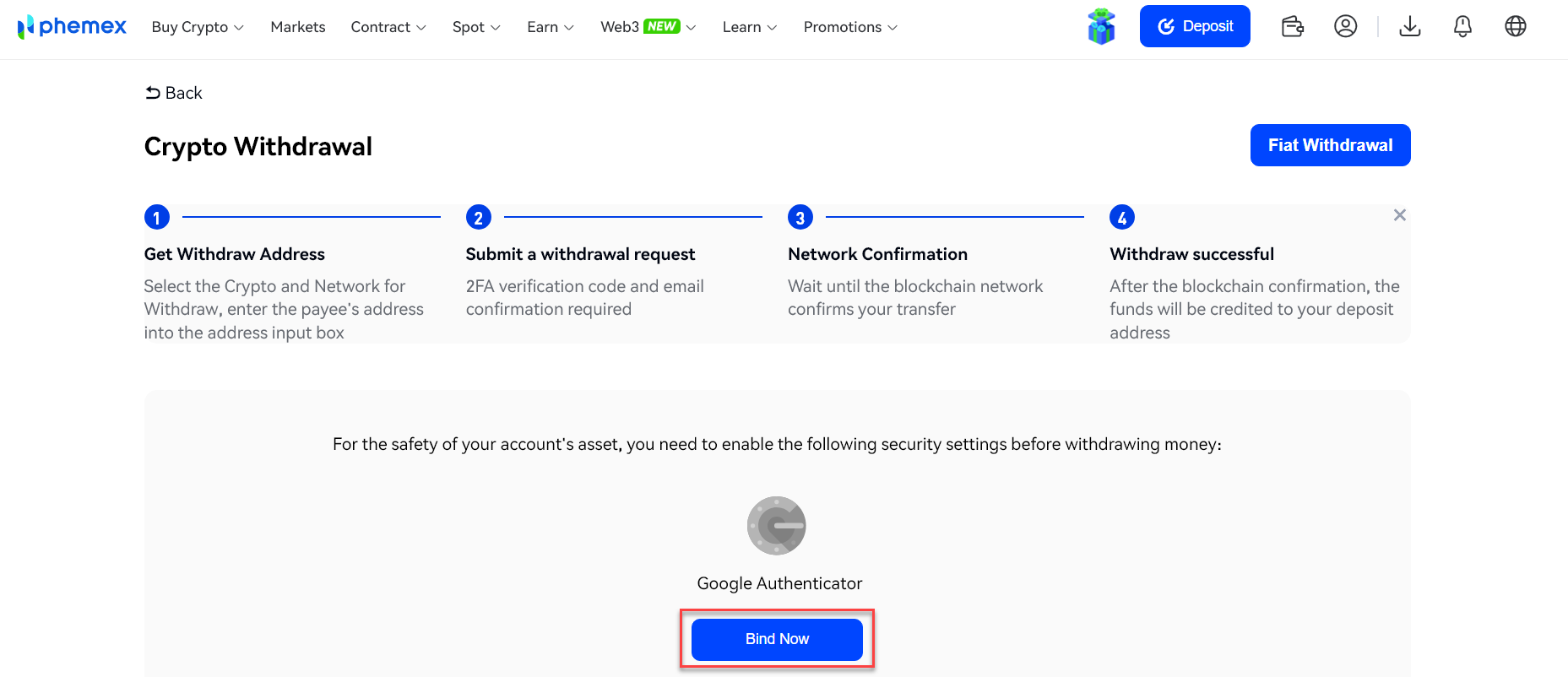Click the Get Withdraw Address title

point(235,254)
